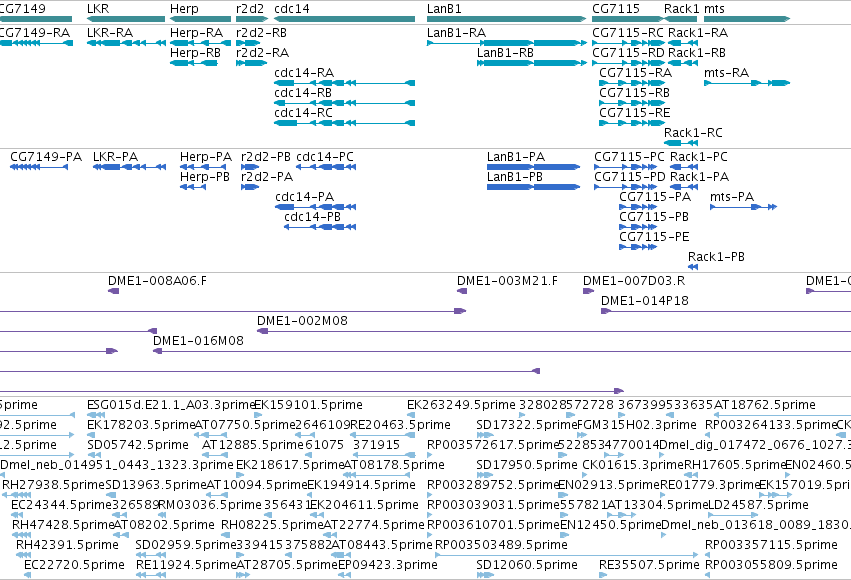Click the CG7149-PA protein glyph
851x580 pixels.
tap(39, 167)
